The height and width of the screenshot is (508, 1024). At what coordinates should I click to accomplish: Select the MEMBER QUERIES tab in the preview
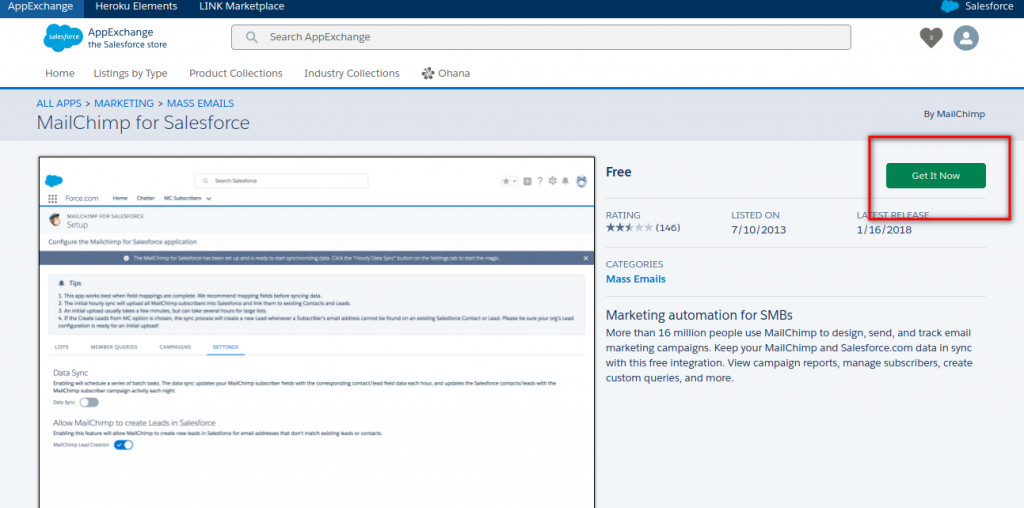[114, 347]
